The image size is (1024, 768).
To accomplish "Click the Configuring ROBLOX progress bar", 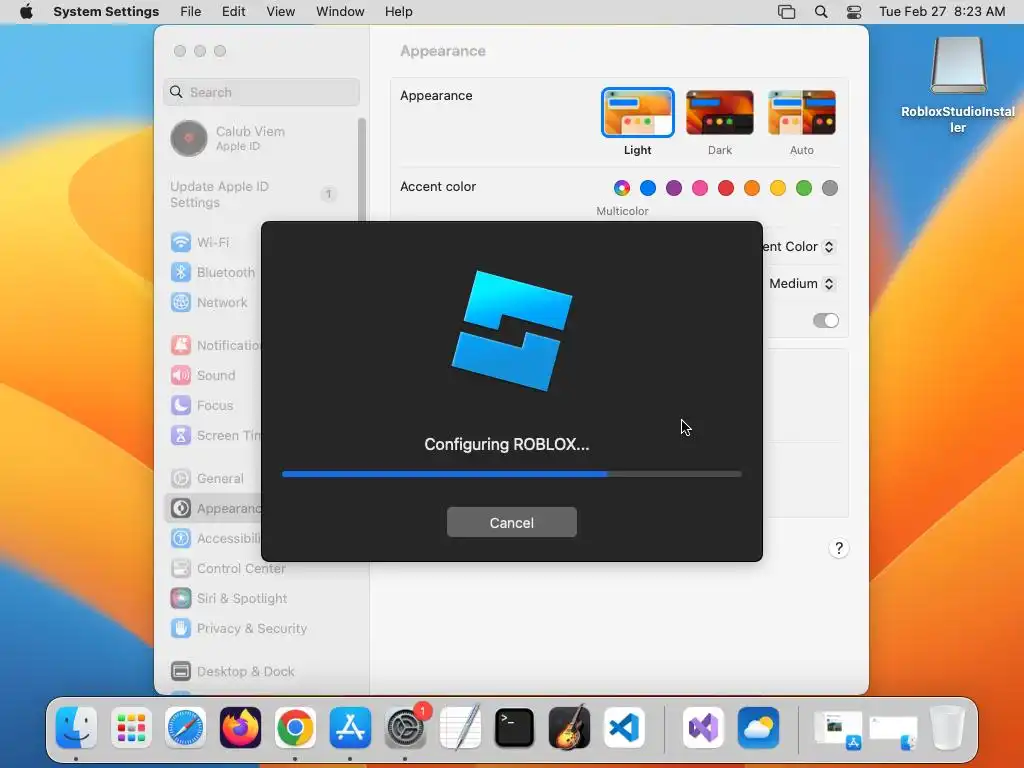I will point(511,474).
